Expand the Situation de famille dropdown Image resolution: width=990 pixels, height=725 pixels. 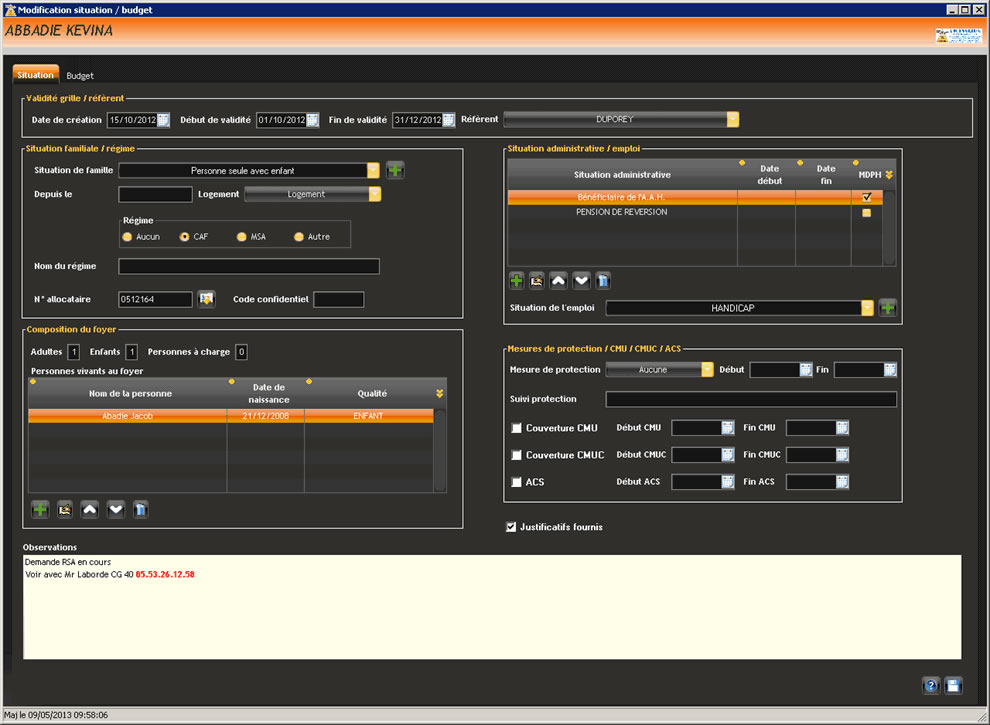373,170
